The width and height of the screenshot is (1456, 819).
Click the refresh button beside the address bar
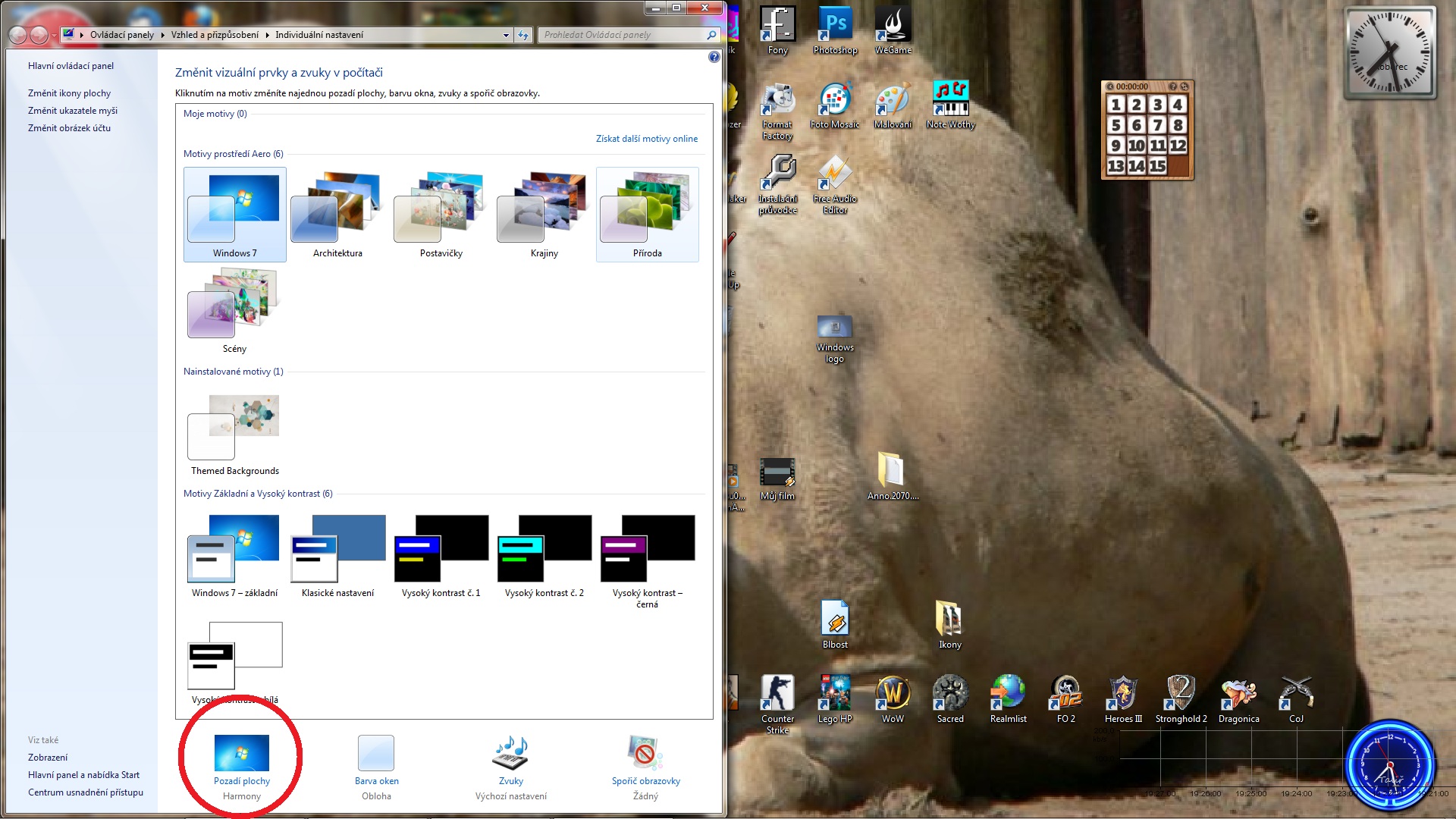523,35
